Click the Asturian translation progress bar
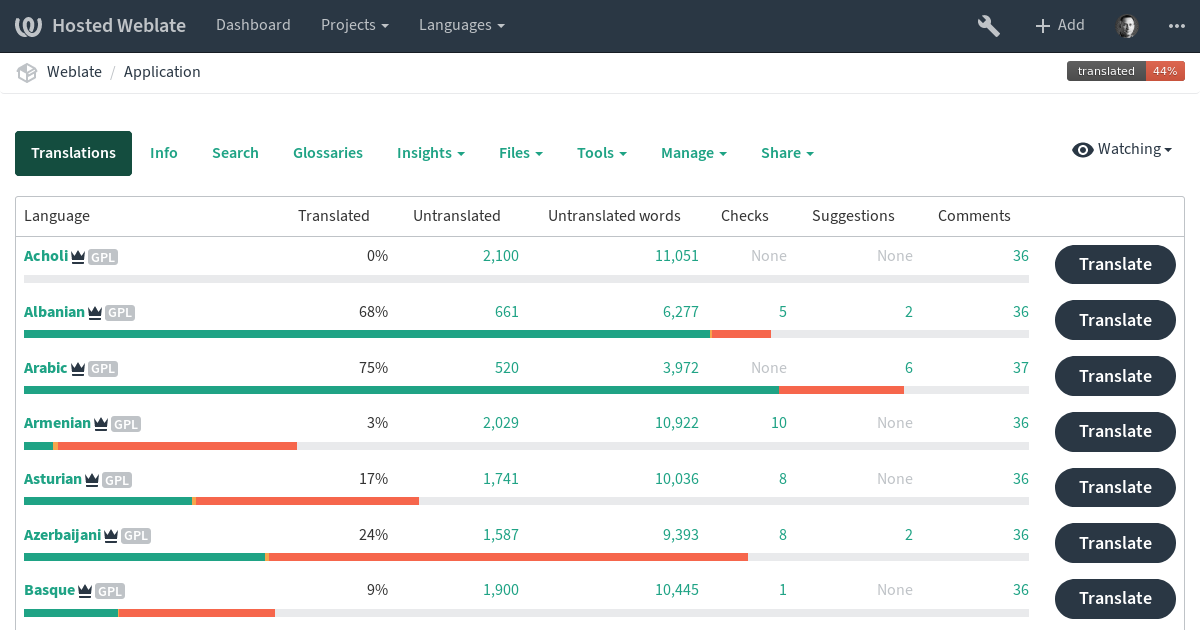Screen dimensions: 1200x630 click(x=526, y=501)
